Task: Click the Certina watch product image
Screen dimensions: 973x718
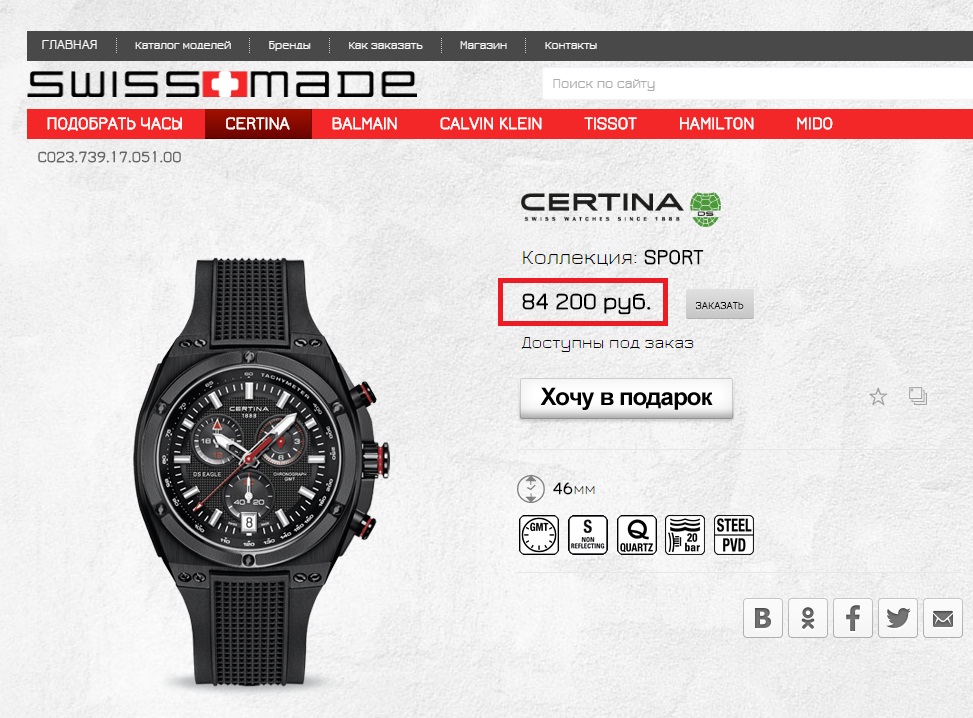Action: pos(261,472)
